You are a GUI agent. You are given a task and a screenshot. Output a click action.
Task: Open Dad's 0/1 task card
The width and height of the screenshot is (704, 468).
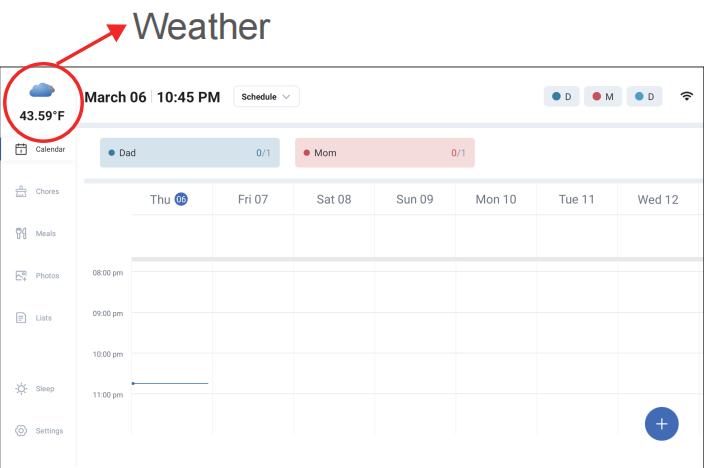[x=190, y=153]
